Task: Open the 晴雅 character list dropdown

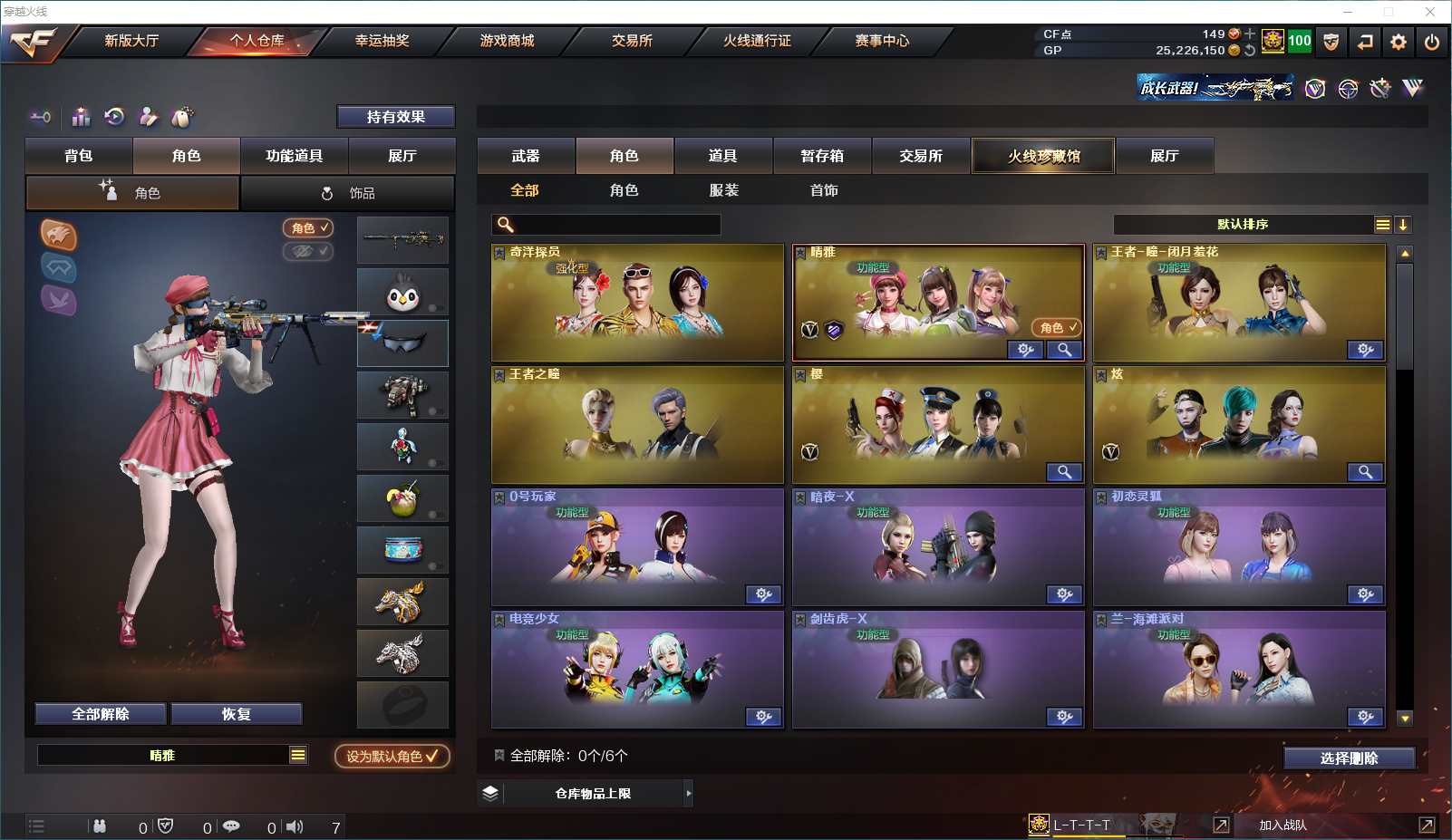Action: (298, 756)
